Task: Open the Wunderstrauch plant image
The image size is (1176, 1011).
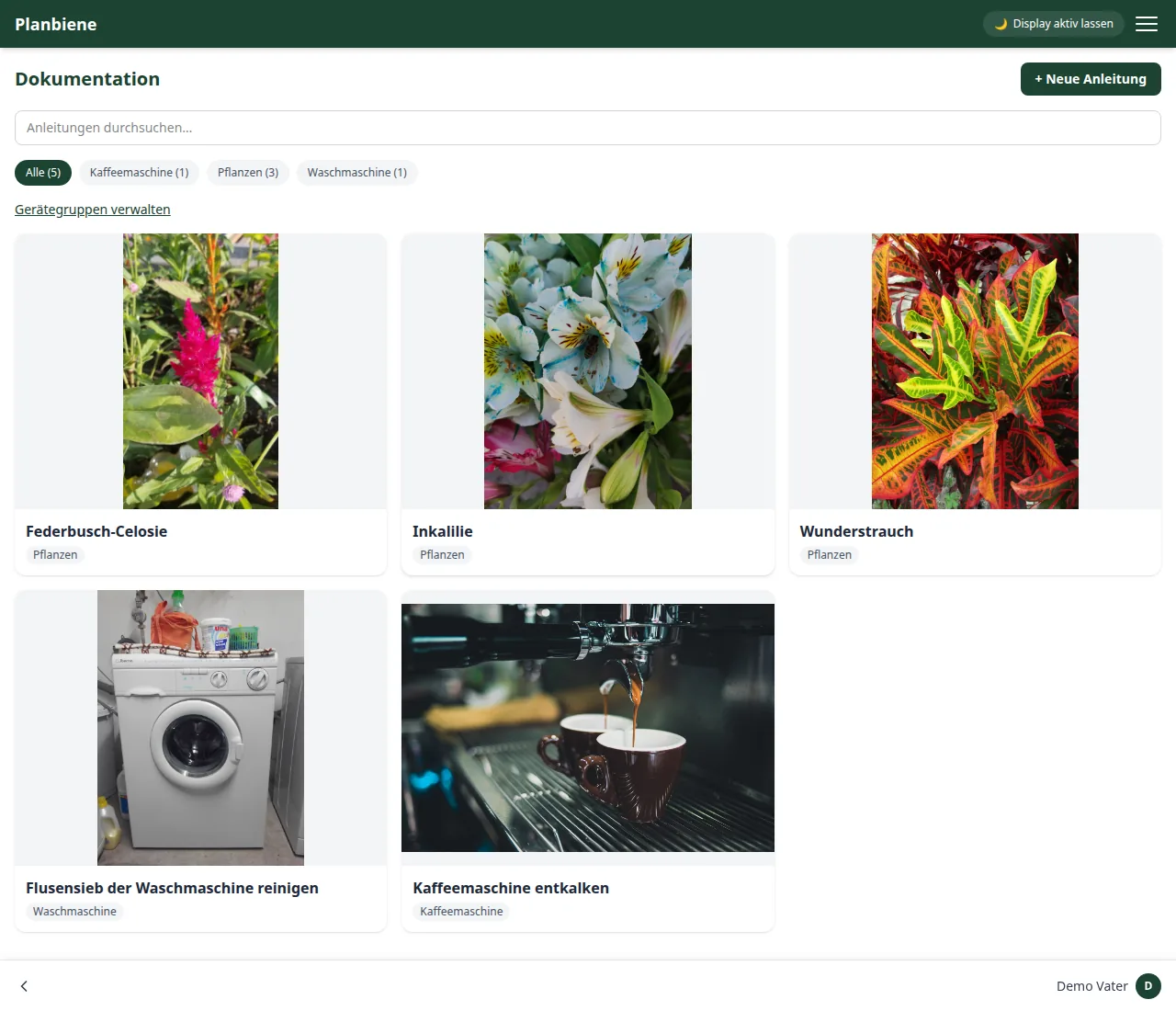Action: pos(975,371)
